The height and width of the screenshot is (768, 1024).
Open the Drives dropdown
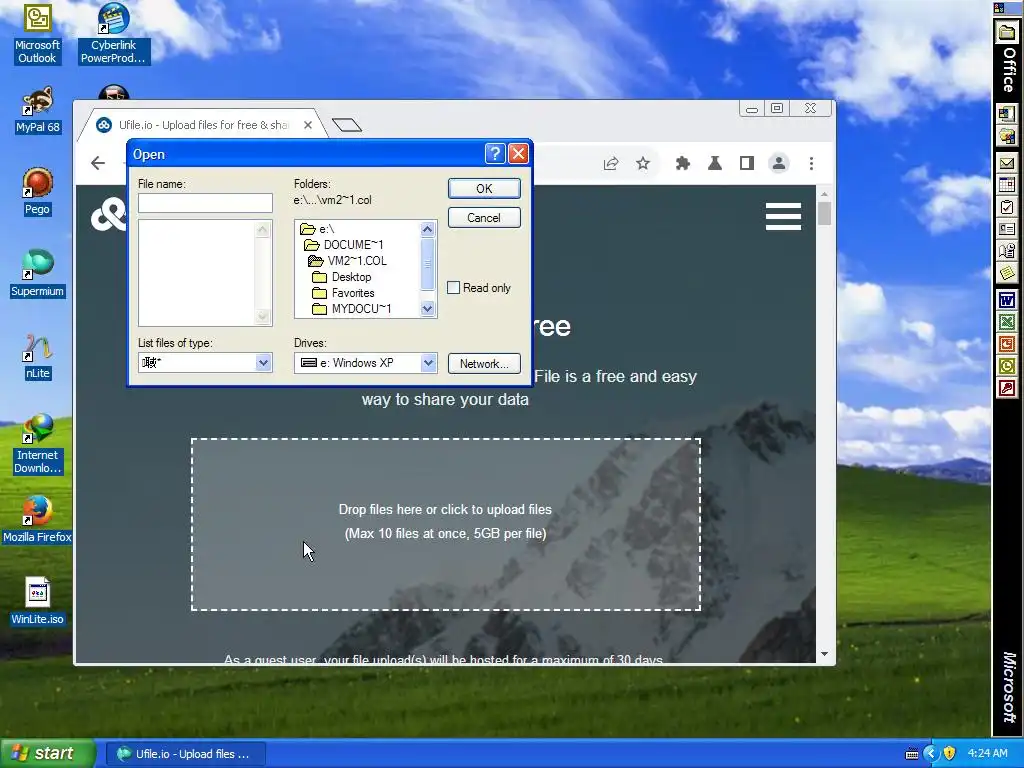[x=428, y=362]
